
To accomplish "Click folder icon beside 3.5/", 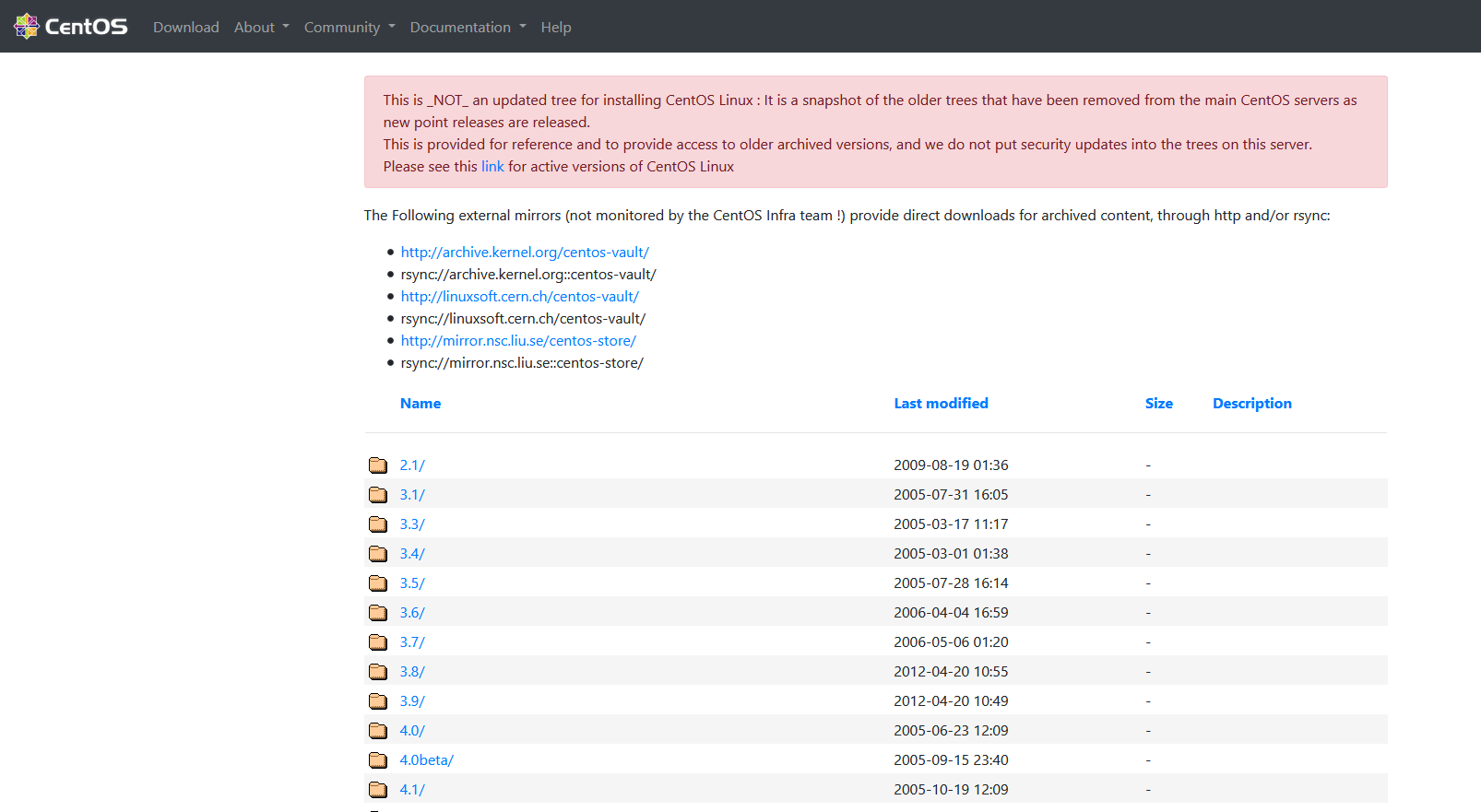I will click(x=378, y=583).
